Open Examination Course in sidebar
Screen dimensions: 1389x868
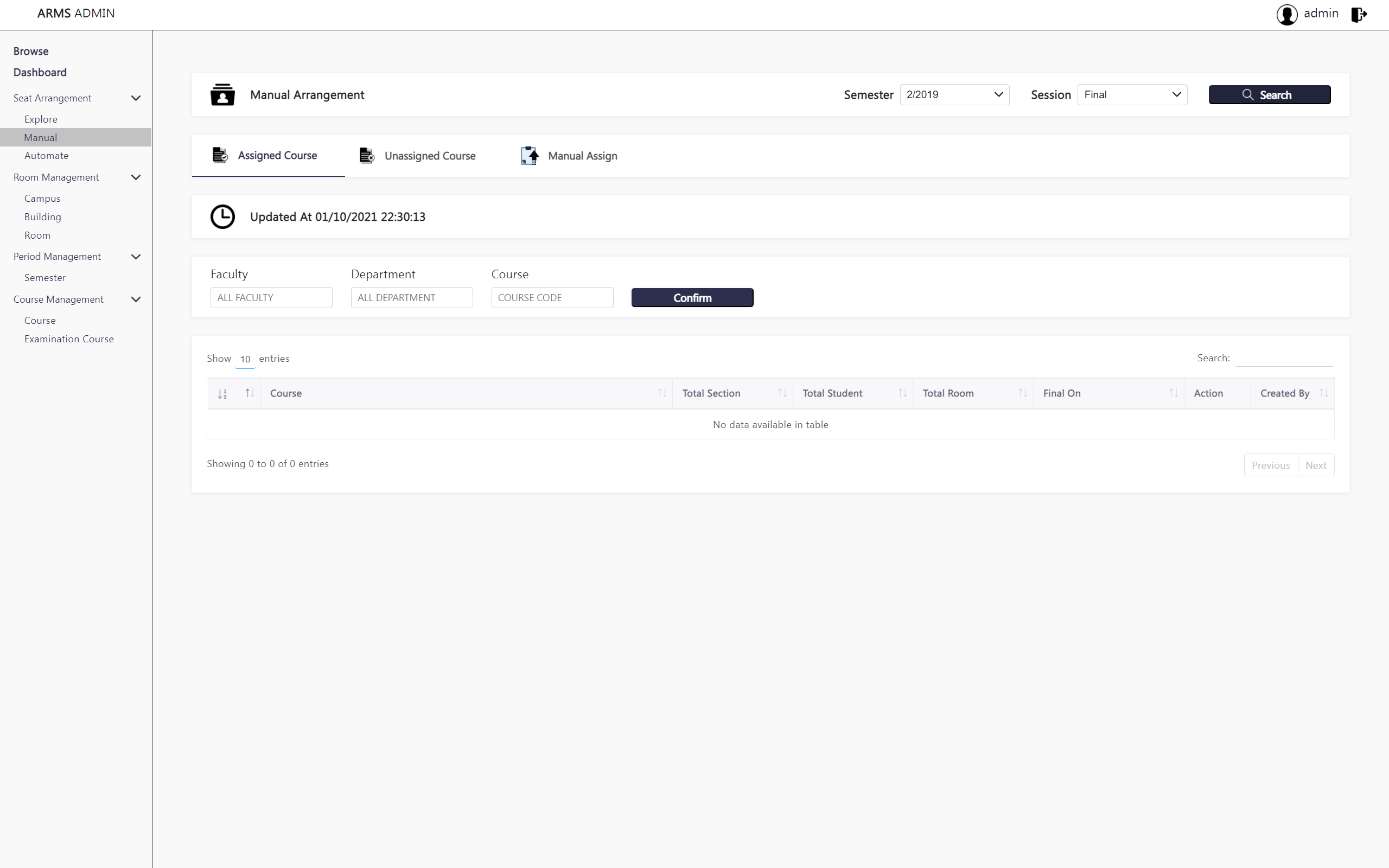point(69,339)
